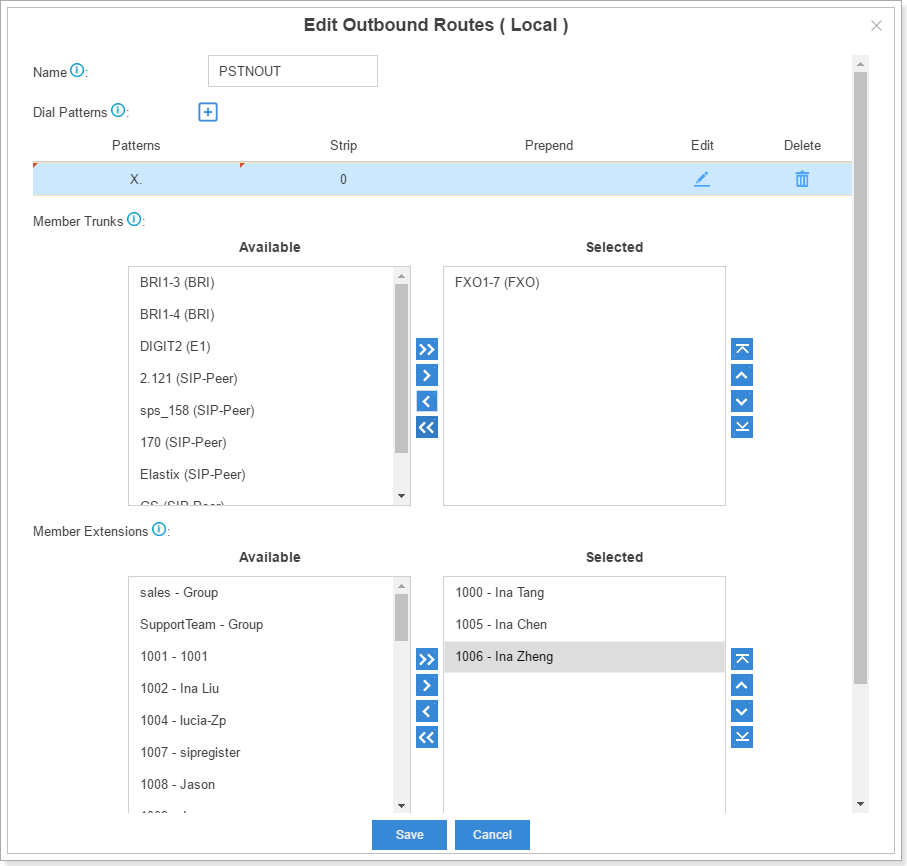Click scroll-up arrow of available trunks list

coord(401,276)
